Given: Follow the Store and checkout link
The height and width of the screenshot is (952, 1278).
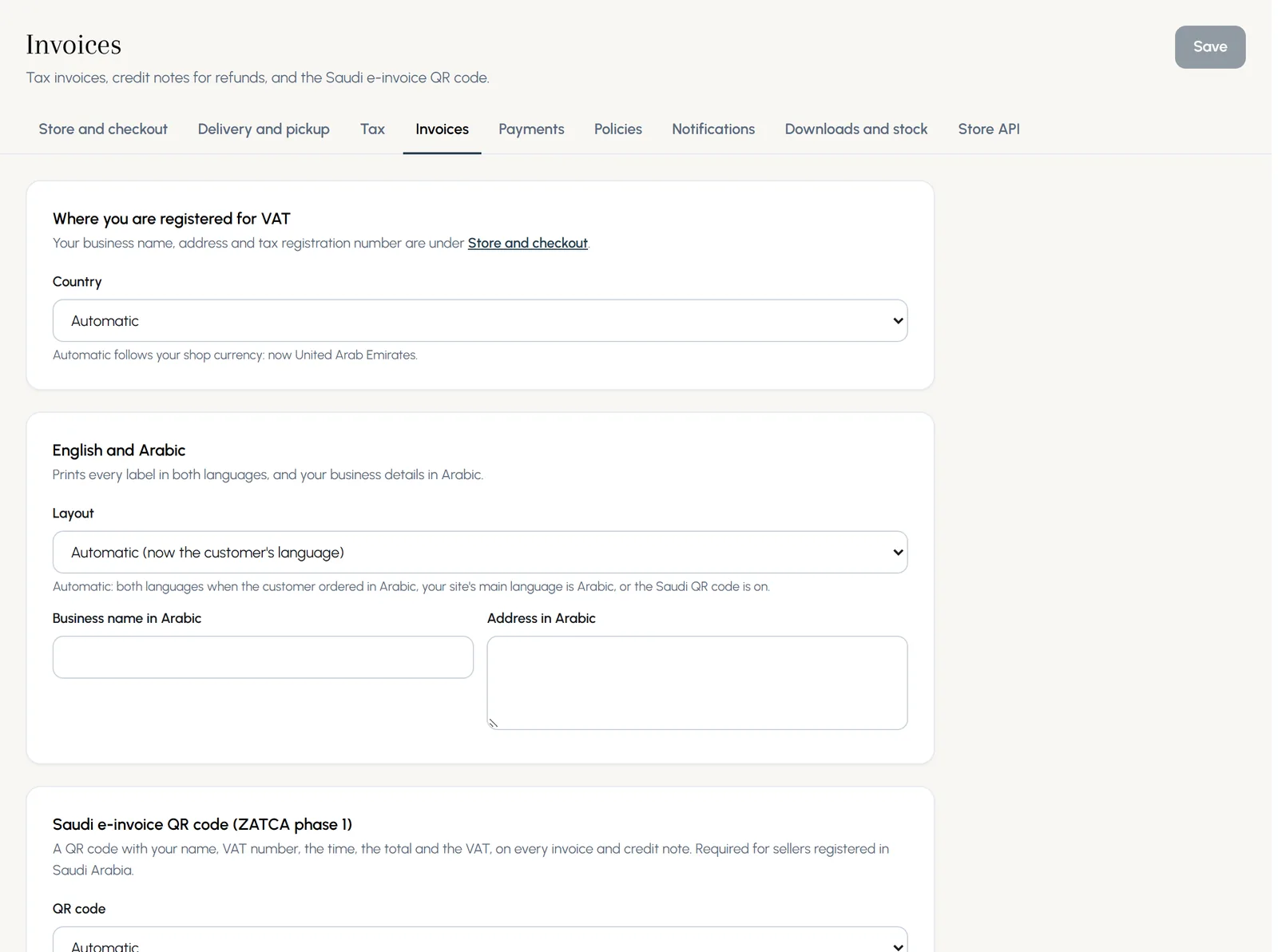Looking at the screenshot, I should (x=527, y=243).
